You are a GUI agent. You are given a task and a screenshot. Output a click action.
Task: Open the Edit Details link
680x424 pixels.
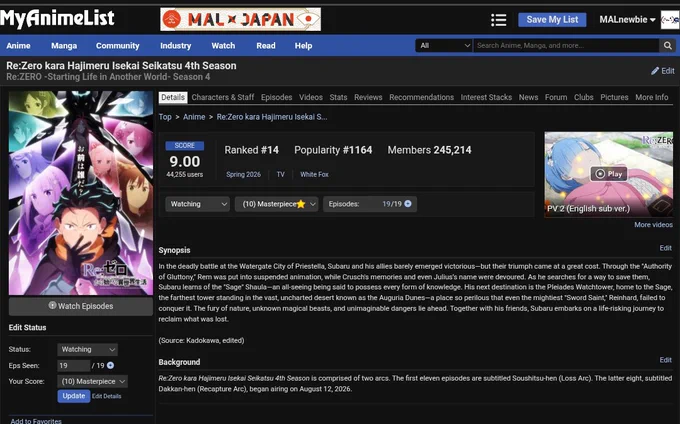(107, 396)
